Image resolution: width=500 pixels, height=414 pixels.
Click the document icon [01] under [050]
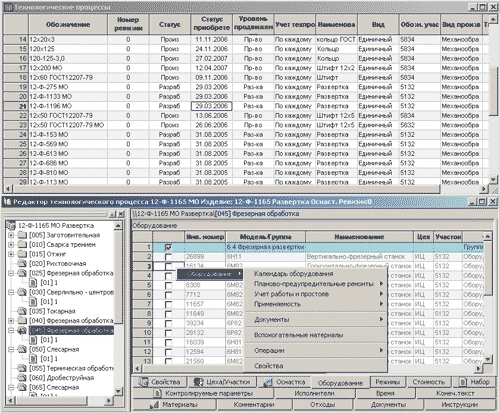tap(33, 359)
